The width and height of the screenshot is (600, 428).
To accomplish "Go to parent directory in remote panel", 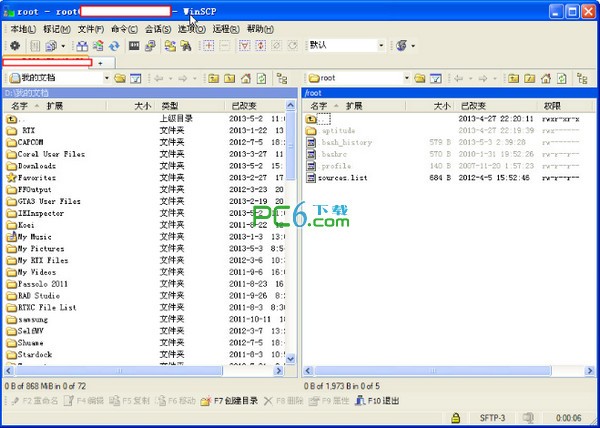I will pyautogui.click(x=513, y=78).
